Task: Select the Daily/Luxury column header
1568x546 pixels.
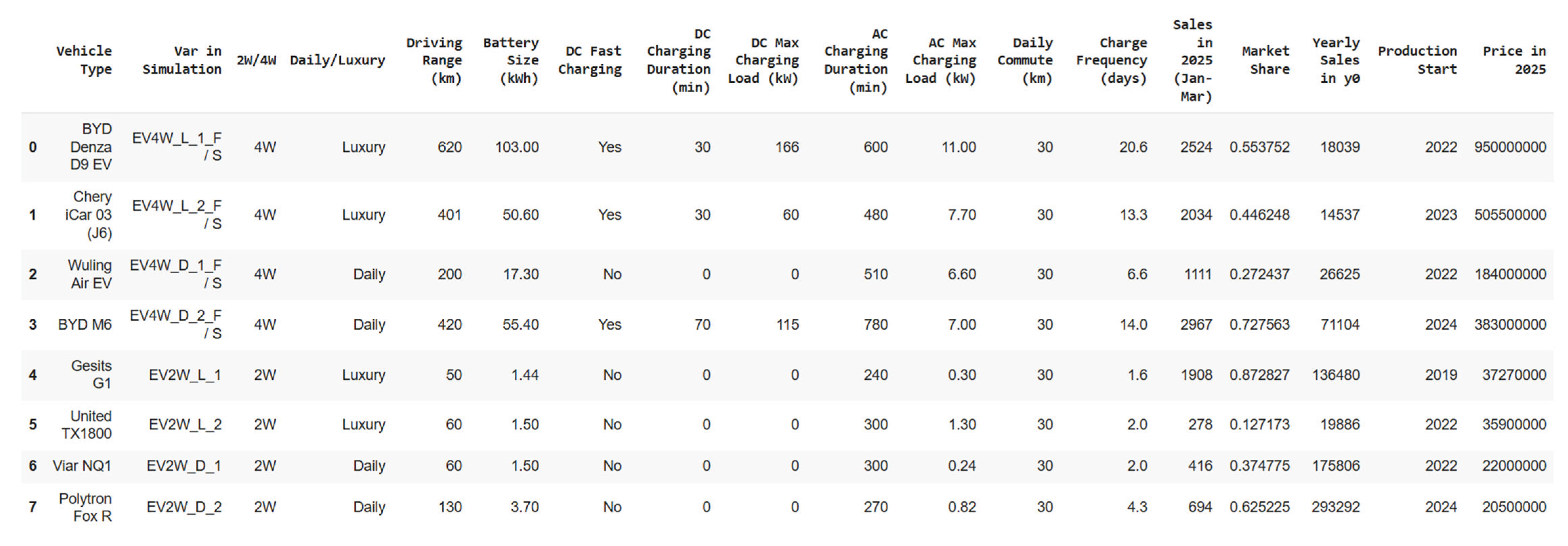Action: click(x=337, y=60)
